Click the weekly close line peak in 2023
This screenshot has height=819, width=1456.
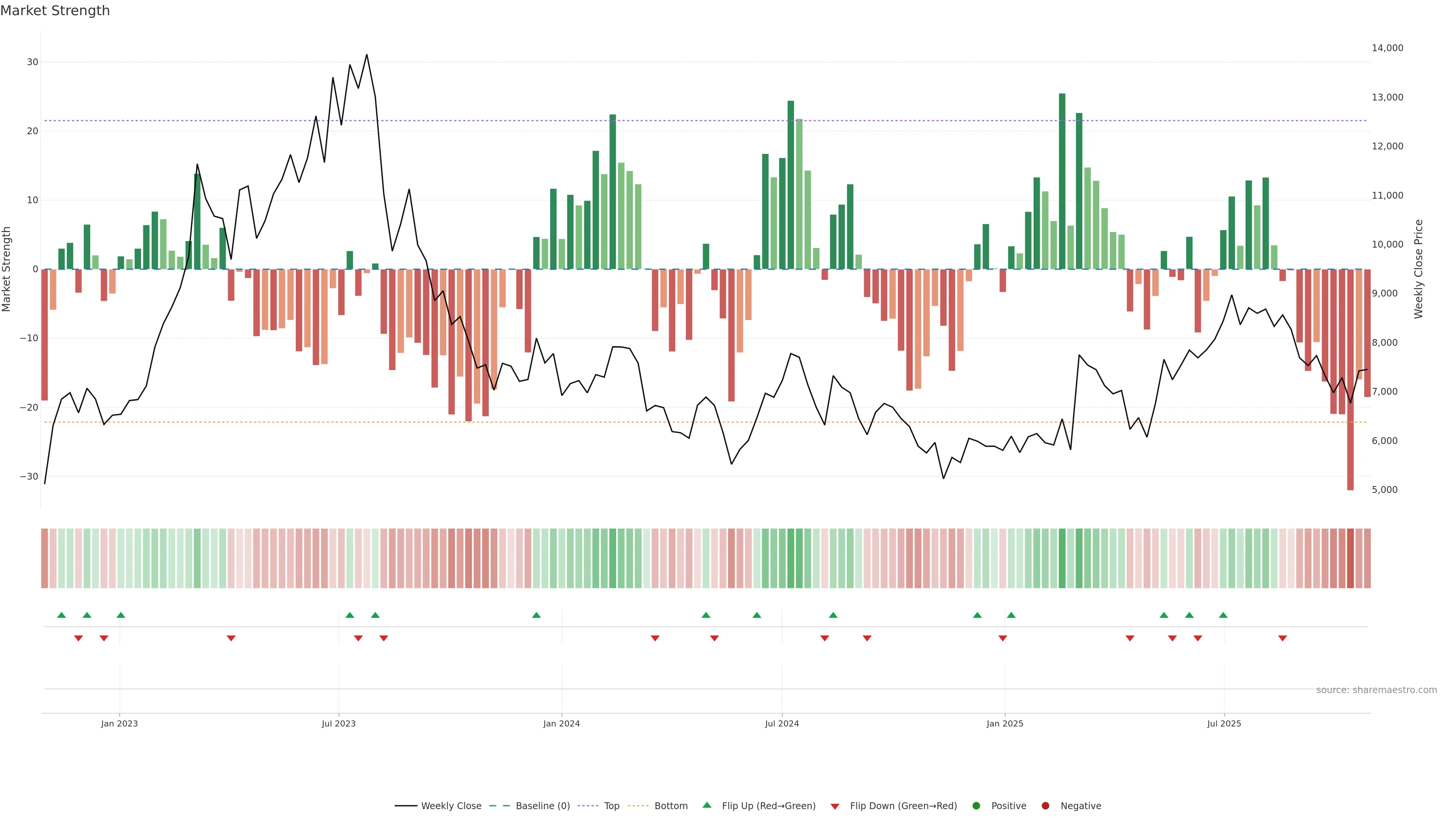[367, 55]
